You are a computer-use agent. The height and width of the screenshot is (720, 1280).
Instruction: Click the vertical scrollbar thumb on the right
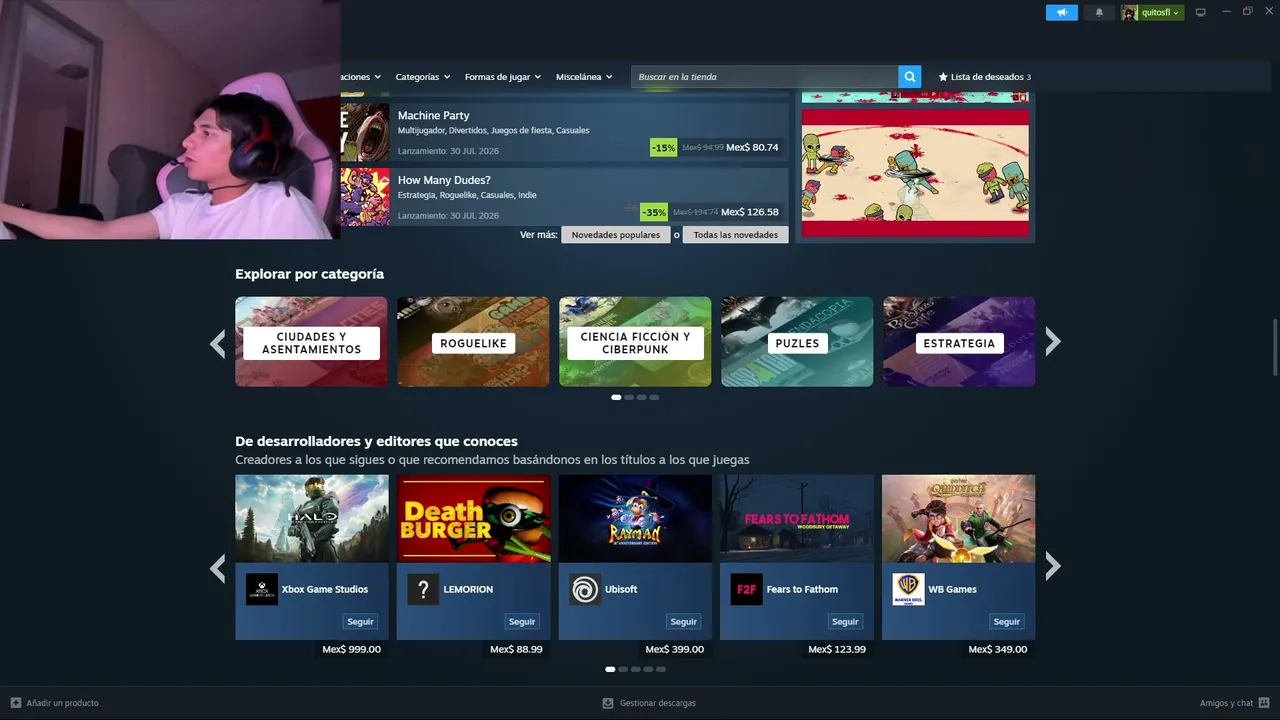click(x=1274, y=348)
